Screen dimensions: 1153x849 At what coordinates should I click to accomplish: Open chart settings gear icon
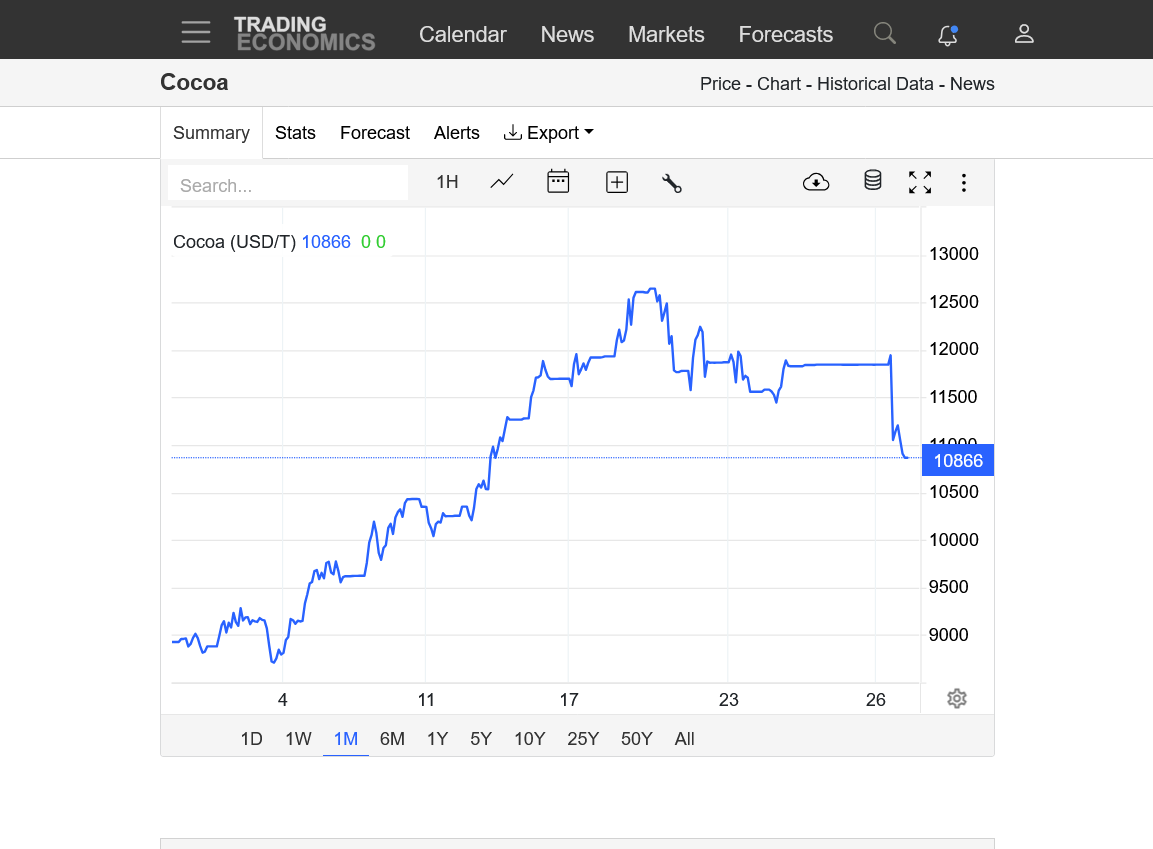[x=957, y=698]
